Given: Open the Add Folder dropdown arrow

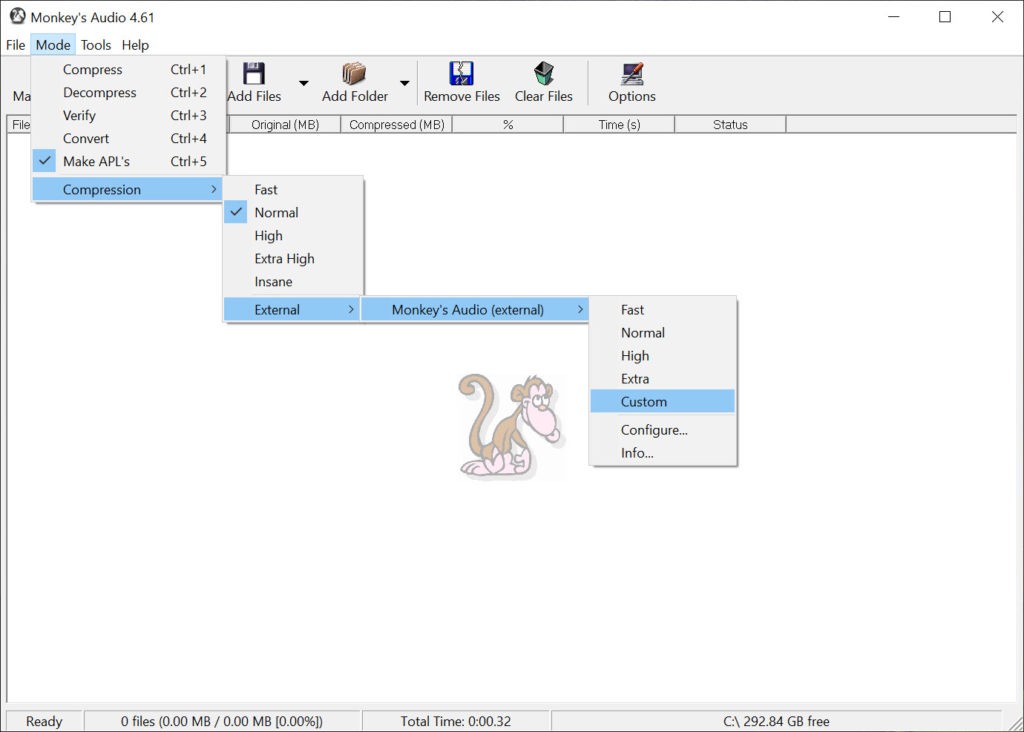Looking at the screenshot, I should coord(405,83).
